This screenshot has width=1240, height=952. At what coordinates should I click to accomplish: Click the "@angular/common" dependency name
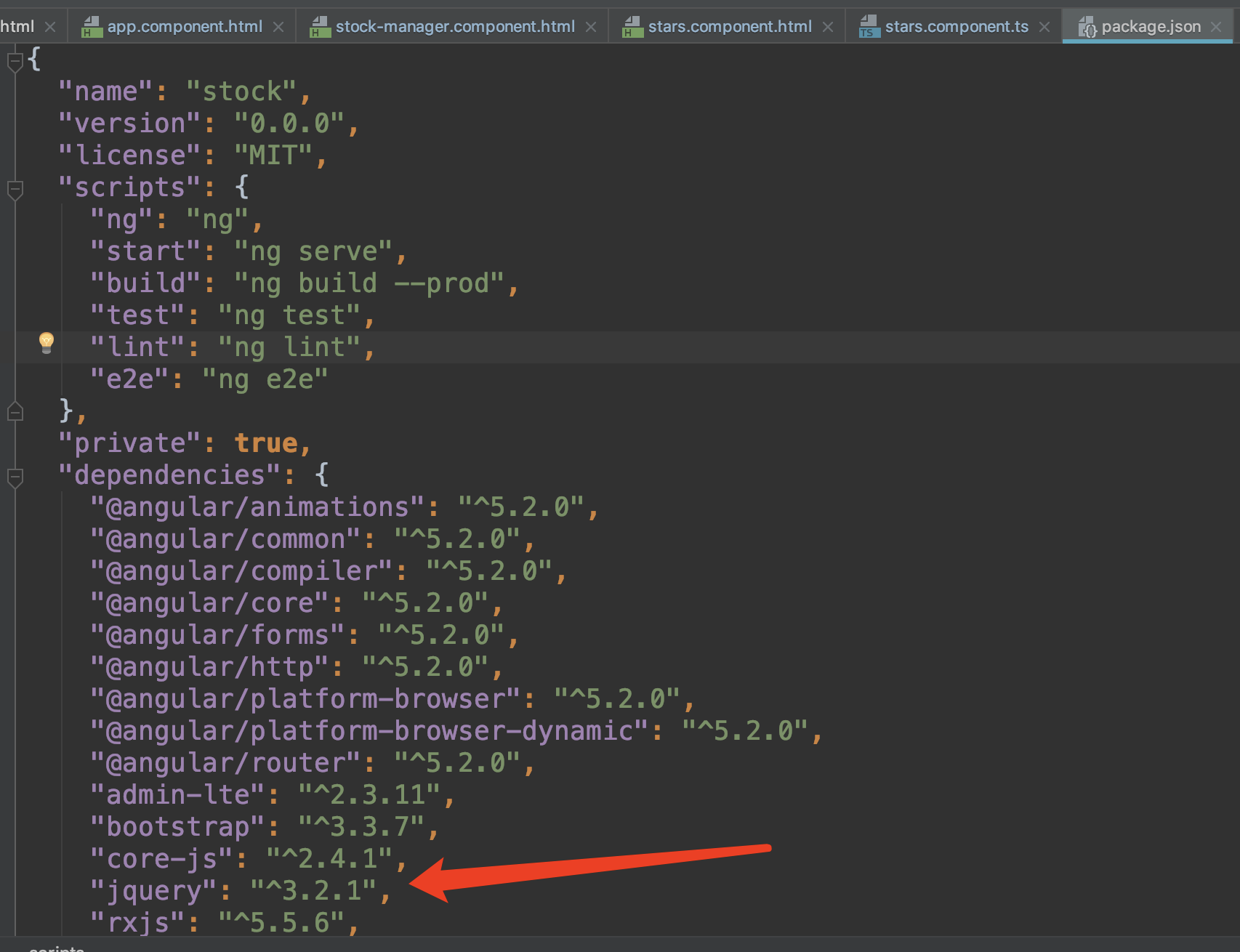pyautogui.click(x=226, y=539)
